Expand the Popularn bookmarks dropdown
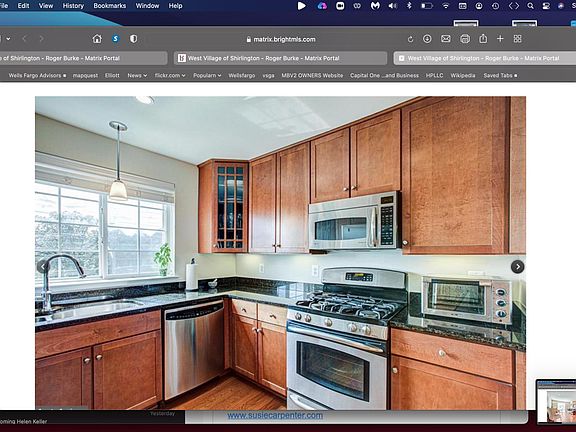The height and width of the screenshot is (432, 576). 207,75
